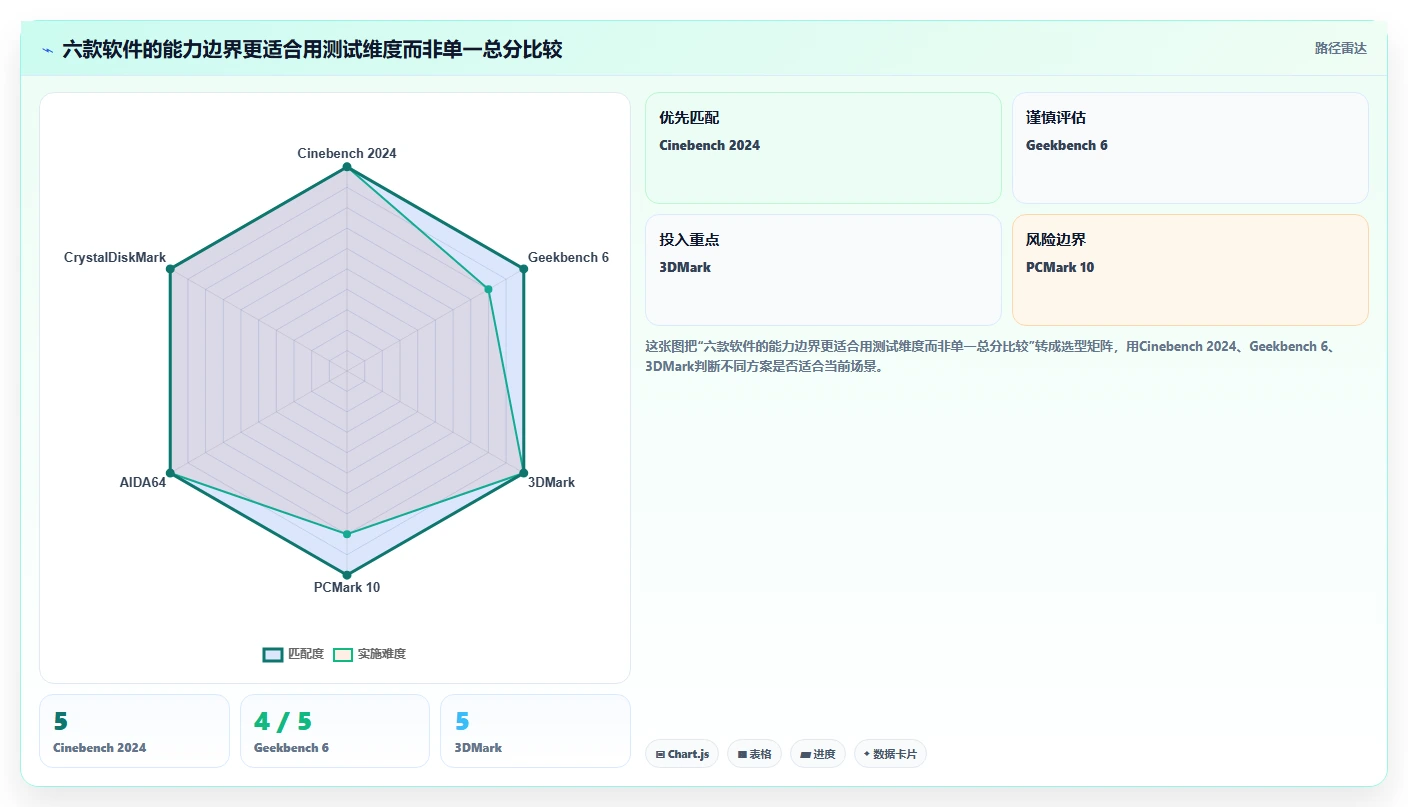The width and height of the screenshot is (1408, 807).
Task: Click the page title 六款软件的能力边界
Action: [x=312, y=49]
